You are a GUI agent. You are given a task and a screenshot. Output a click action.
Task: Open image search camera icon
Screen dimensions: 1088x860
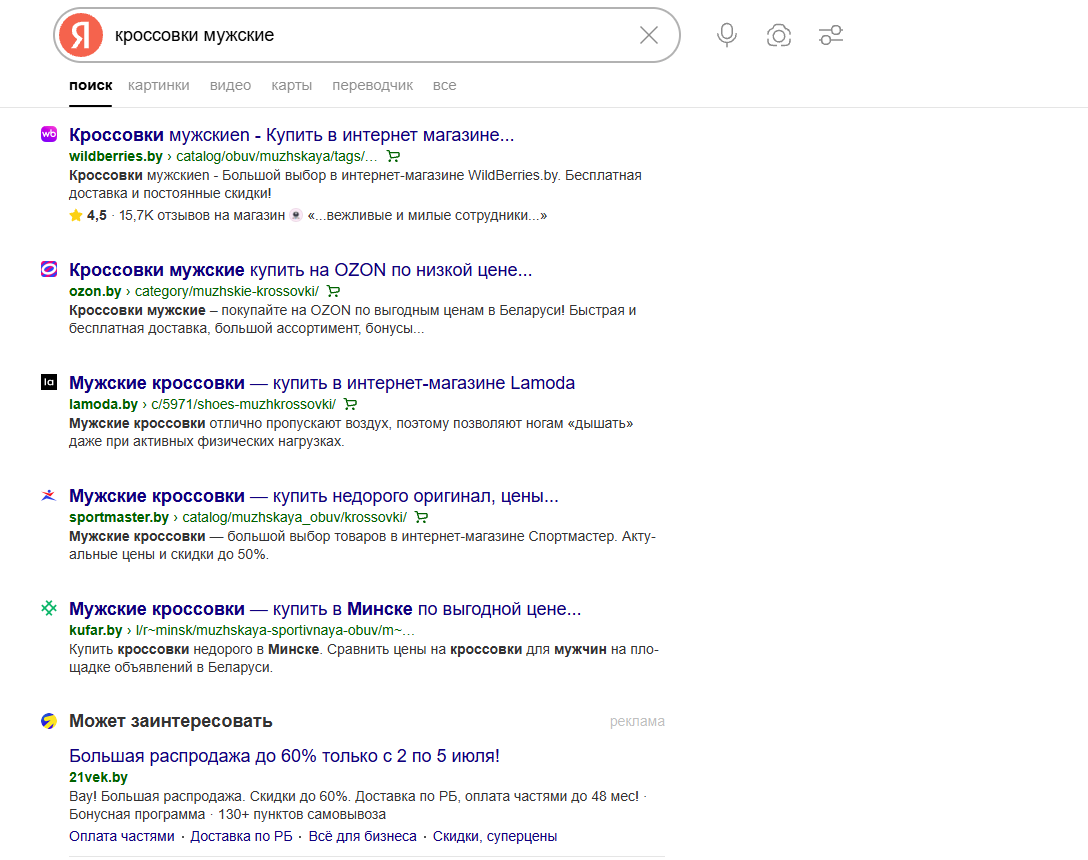779,35
